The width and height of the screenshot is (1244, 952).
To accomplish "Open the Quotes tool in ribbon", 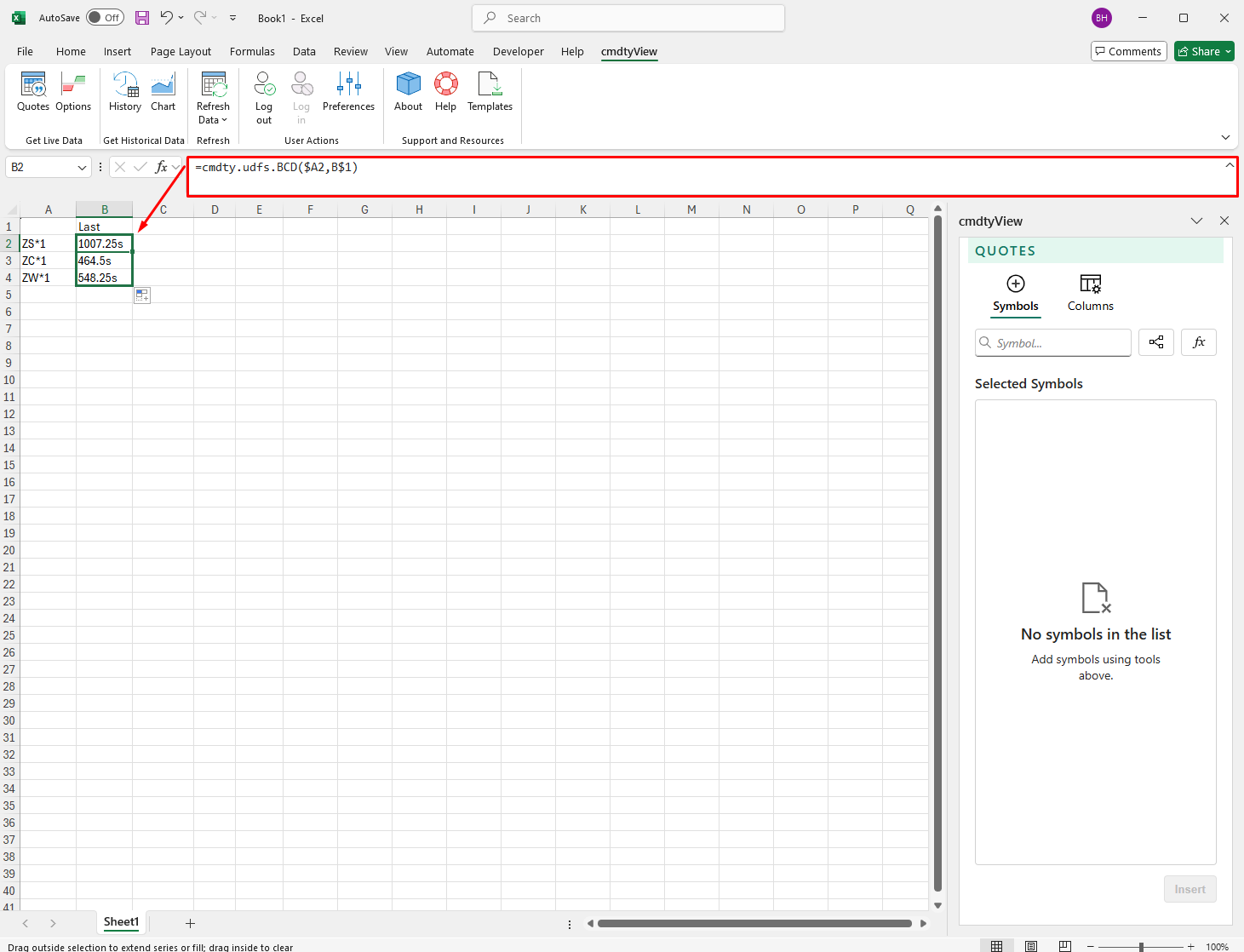I will 33,92.
